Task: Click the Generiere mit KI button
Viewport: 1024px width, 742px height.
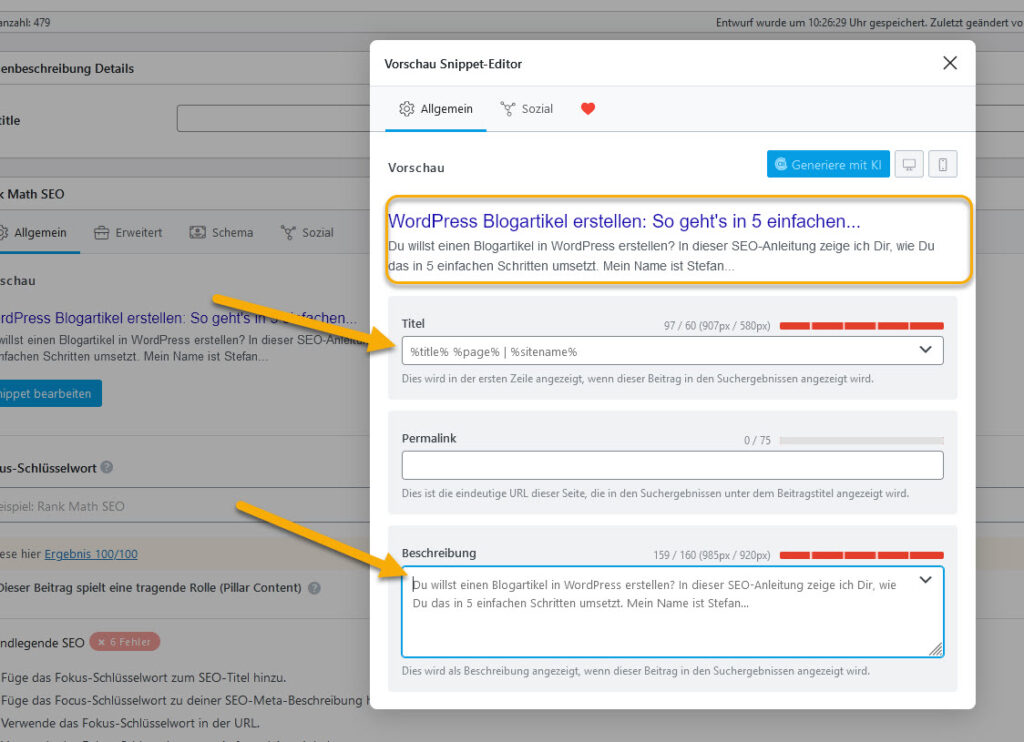Action: 827,165
